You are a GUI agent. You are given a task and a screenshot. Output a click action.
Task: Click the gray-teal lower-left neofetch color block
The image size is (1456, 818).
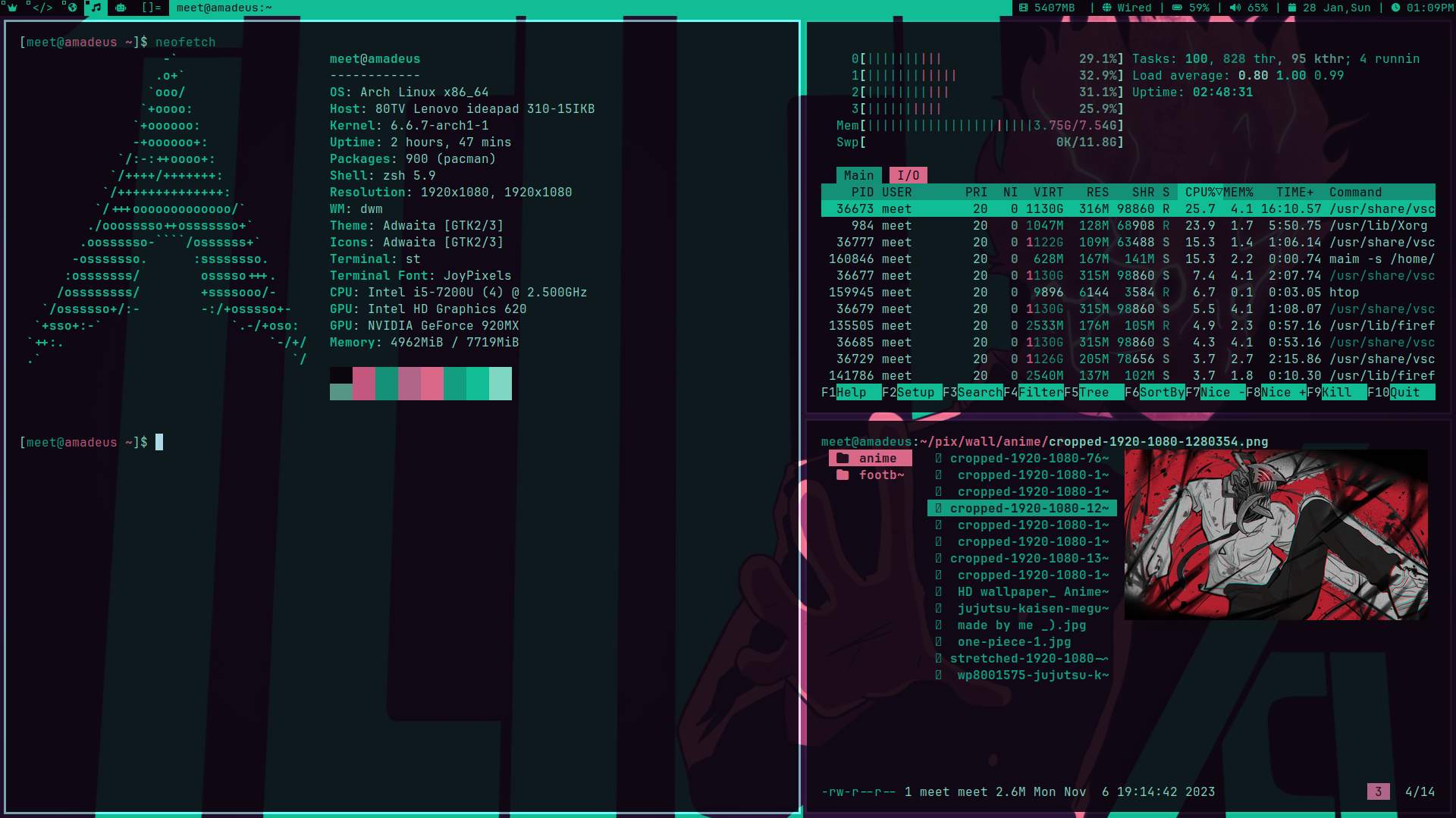point(341,392)
